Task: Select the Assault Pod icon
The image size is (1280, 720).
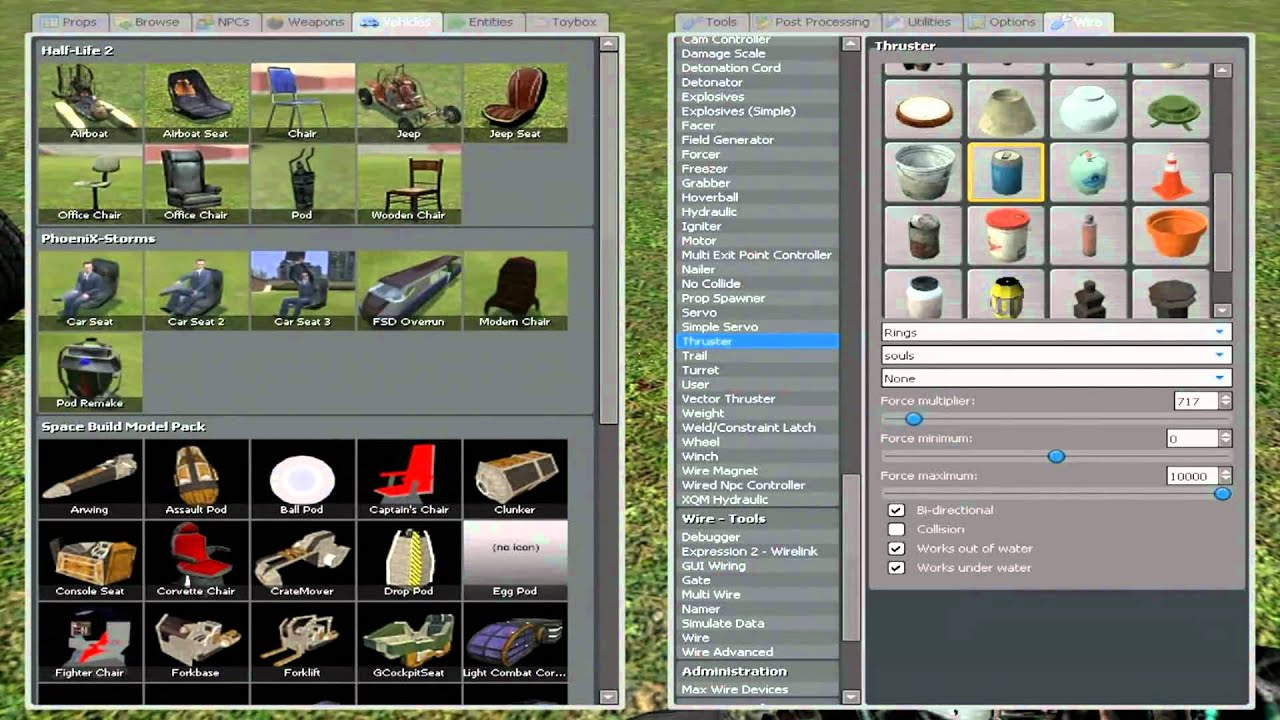Action: [196, 478]
